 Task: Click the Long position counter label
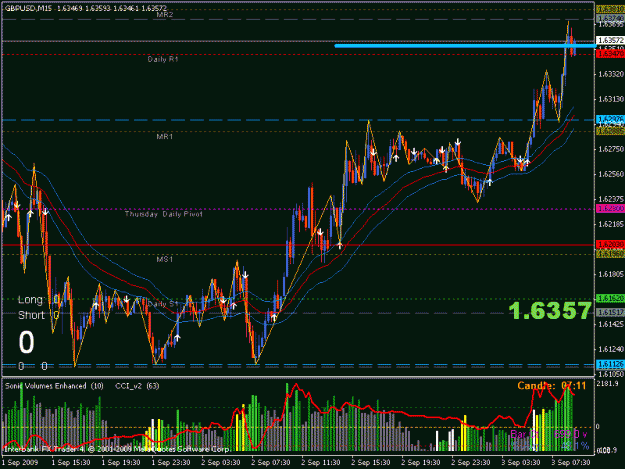pos(30,300)
